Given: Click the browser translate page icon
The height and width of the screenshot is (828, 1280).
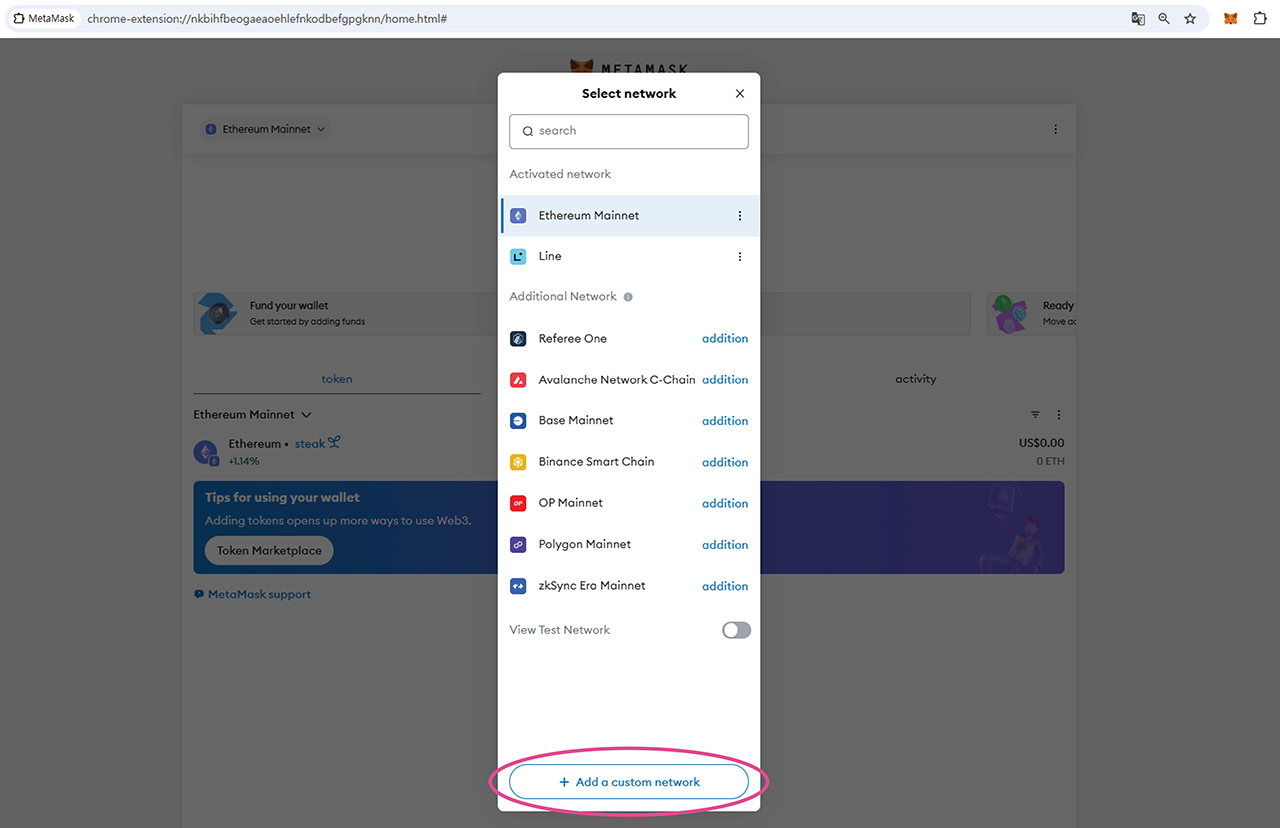Looking at the screenshot, I should [x=1138, y=18].
